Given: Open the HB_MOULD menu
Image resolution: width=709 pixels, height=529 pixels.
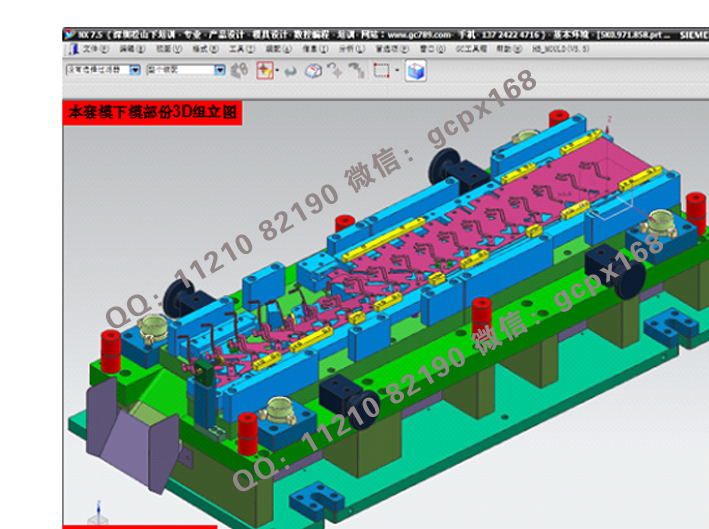Looking at the screenshot, I should (556, 48).
